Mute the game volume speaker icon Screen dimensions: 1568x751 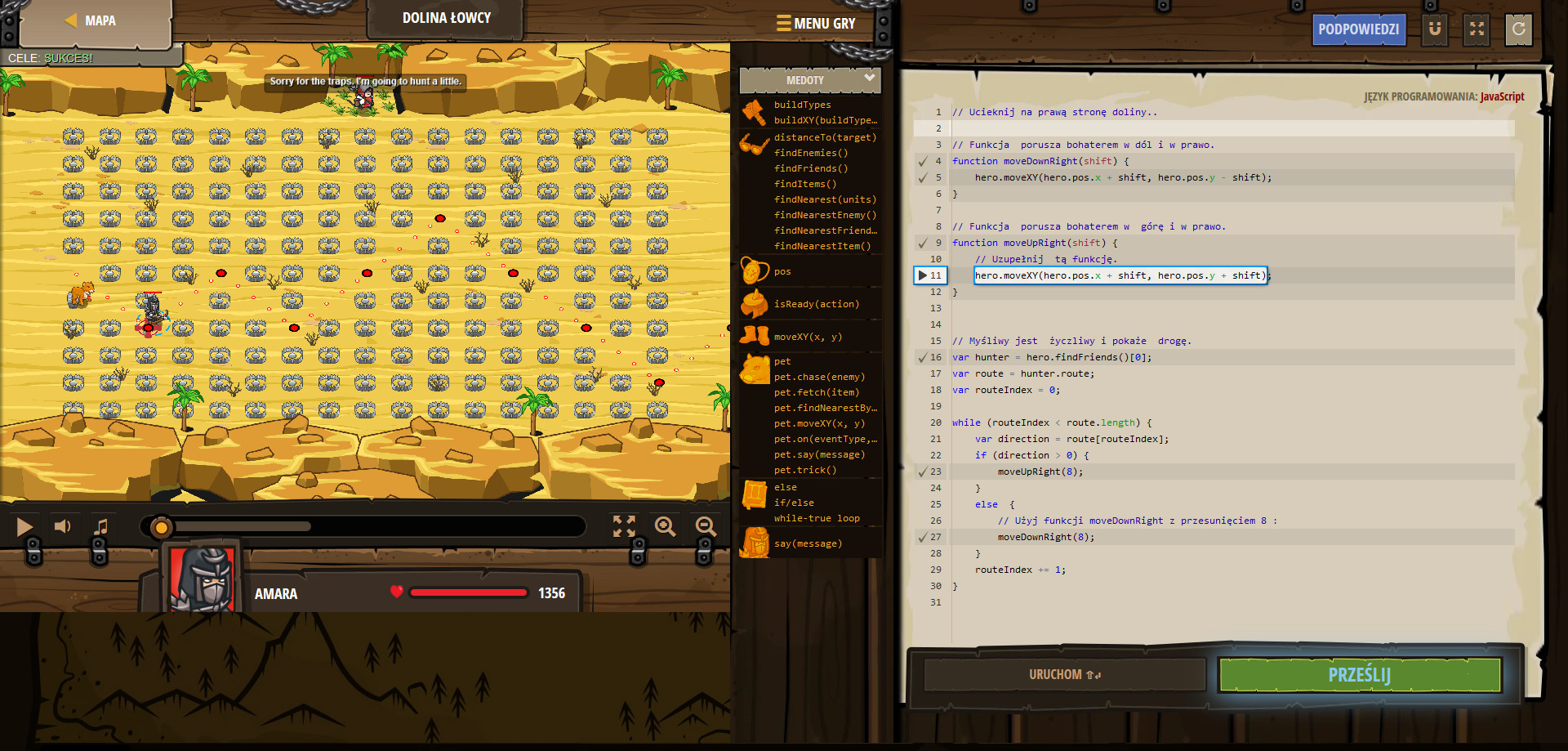[x=63, y=526]
